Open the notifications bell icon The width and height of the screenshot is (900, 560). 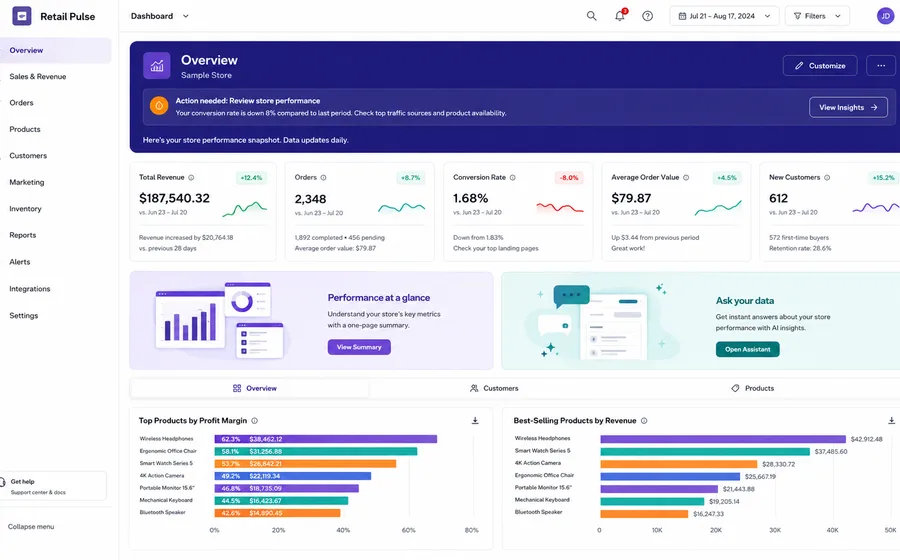click(620, 15)
